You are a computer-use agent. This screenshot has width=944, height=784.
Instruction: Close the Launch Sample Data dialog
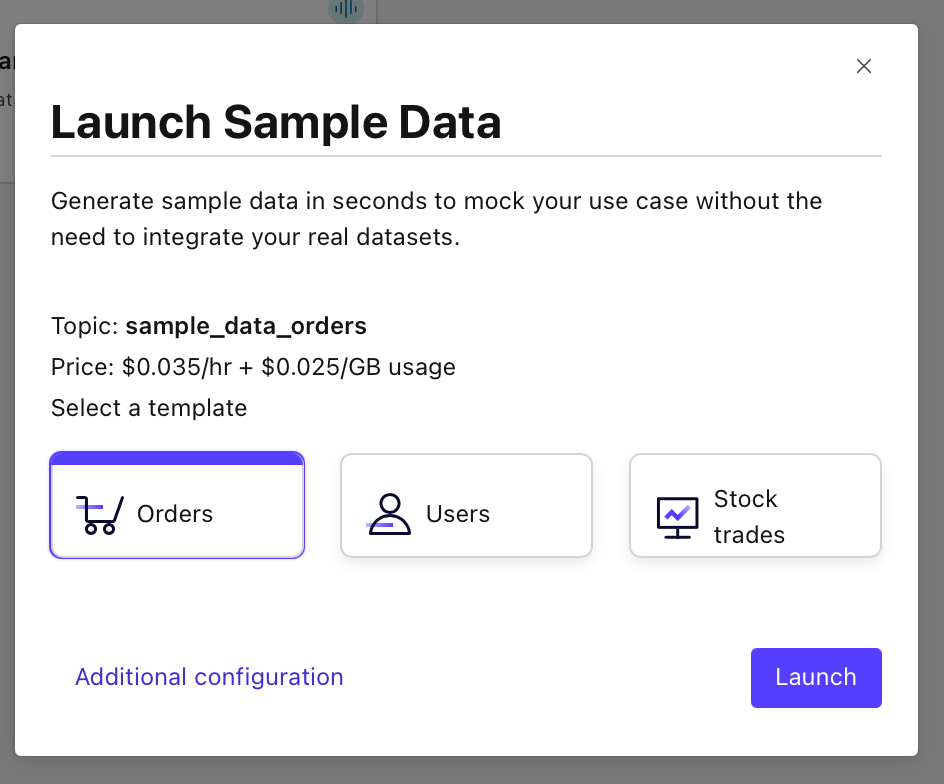(x=864, y=66)
